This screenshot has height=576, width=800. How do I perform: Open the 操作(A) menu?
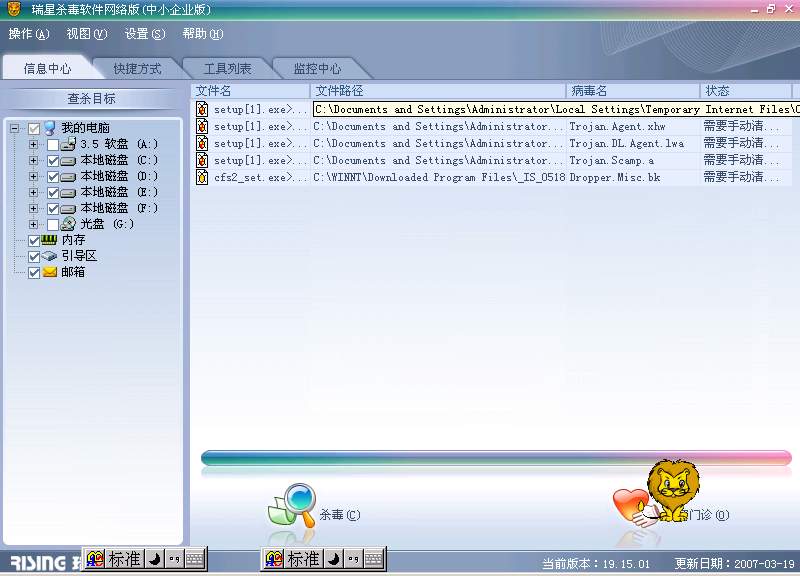point(29,34)
